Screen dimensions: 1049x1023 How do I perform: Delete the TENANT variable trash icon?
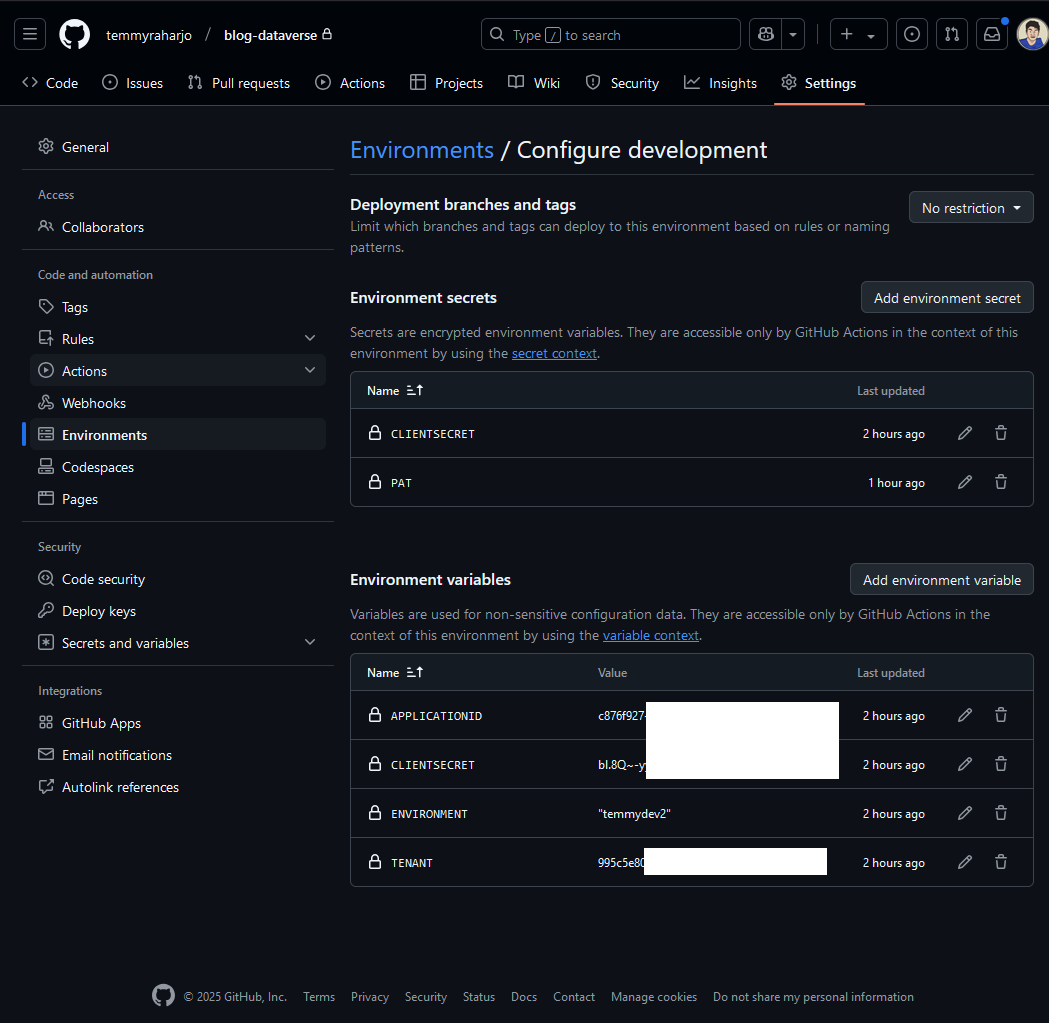(x=1001, y=862)
